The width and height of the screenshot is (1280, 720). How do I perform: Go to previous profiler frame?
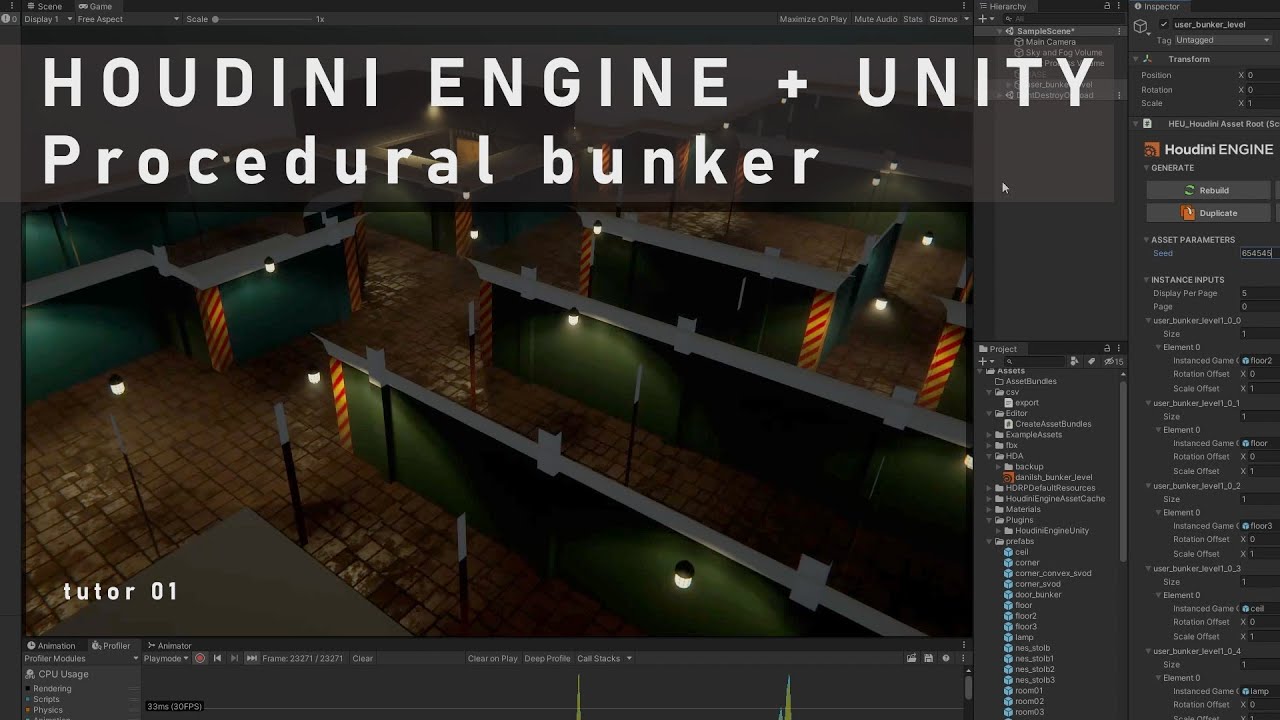coord(217,658)
